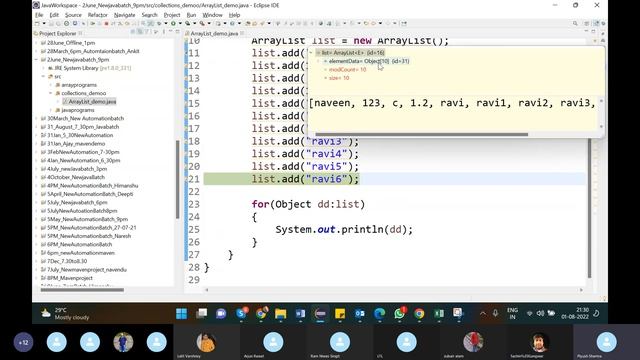The width and height of the screenshot is (640, 360).
Task: Click the Project Explorer filter icon
Action: pyautogui.click(x=147, y=32)
